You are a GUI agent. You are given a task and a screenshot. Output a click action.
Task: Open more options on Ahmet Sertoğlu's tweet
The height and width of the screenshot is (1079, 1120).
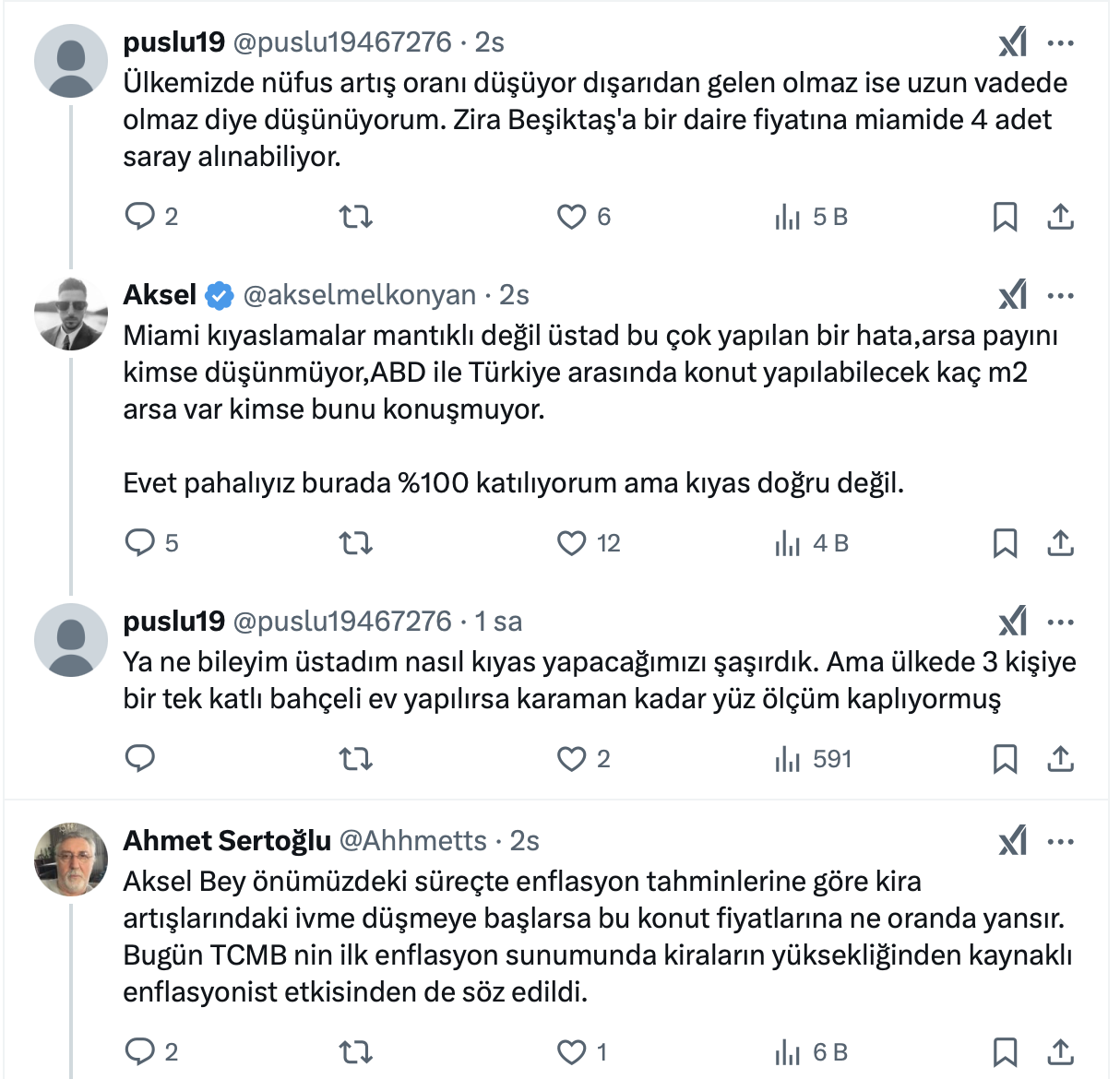tap(1061, 841)
